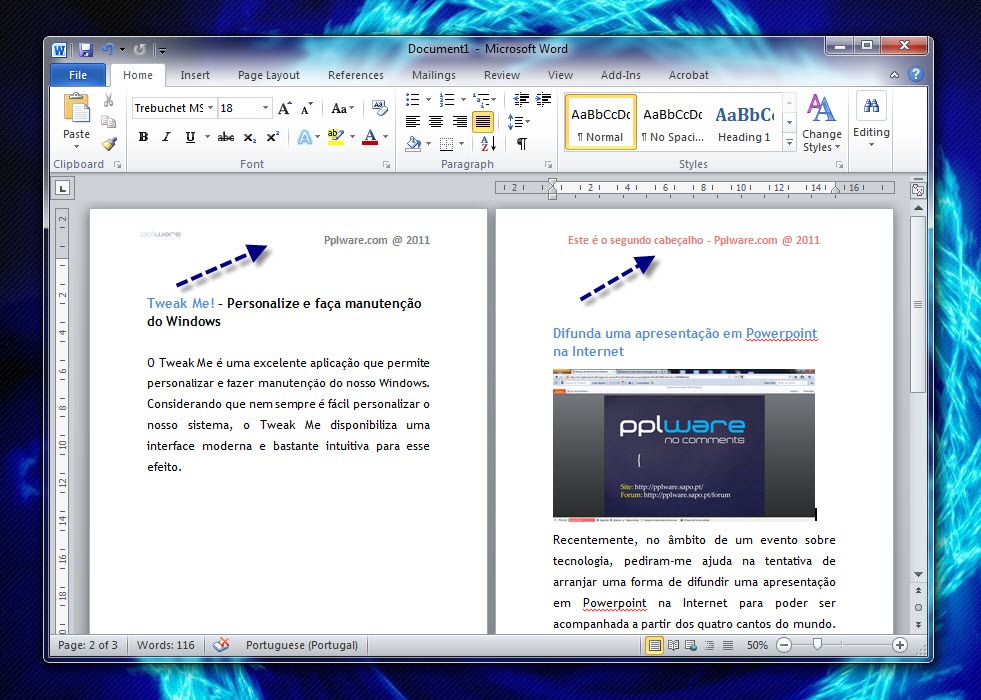Toggle Italic formatting

coord(166,137)
